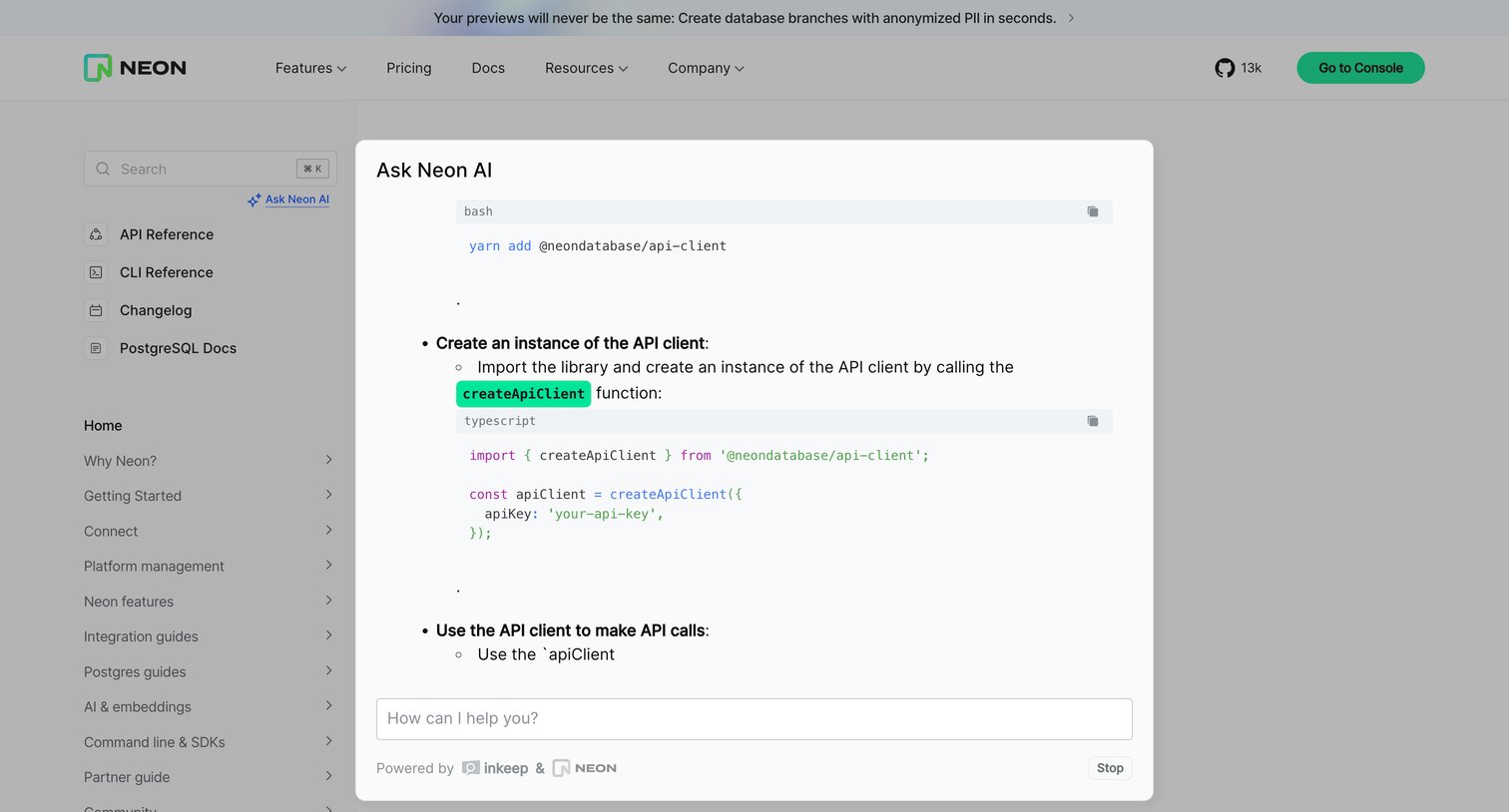The width and height of the screenshot is (1509, 812).
Task: Open the Command line & SDKs item
Action: [x=155, y=742]
